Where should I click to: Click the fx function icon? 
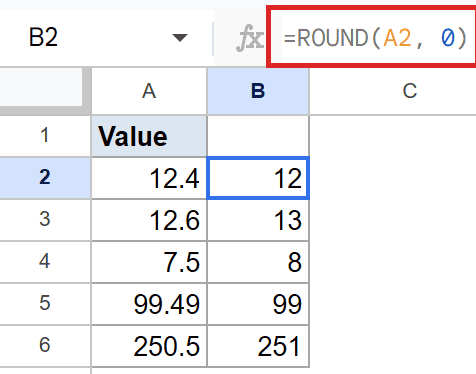click(x=250, y=38)
